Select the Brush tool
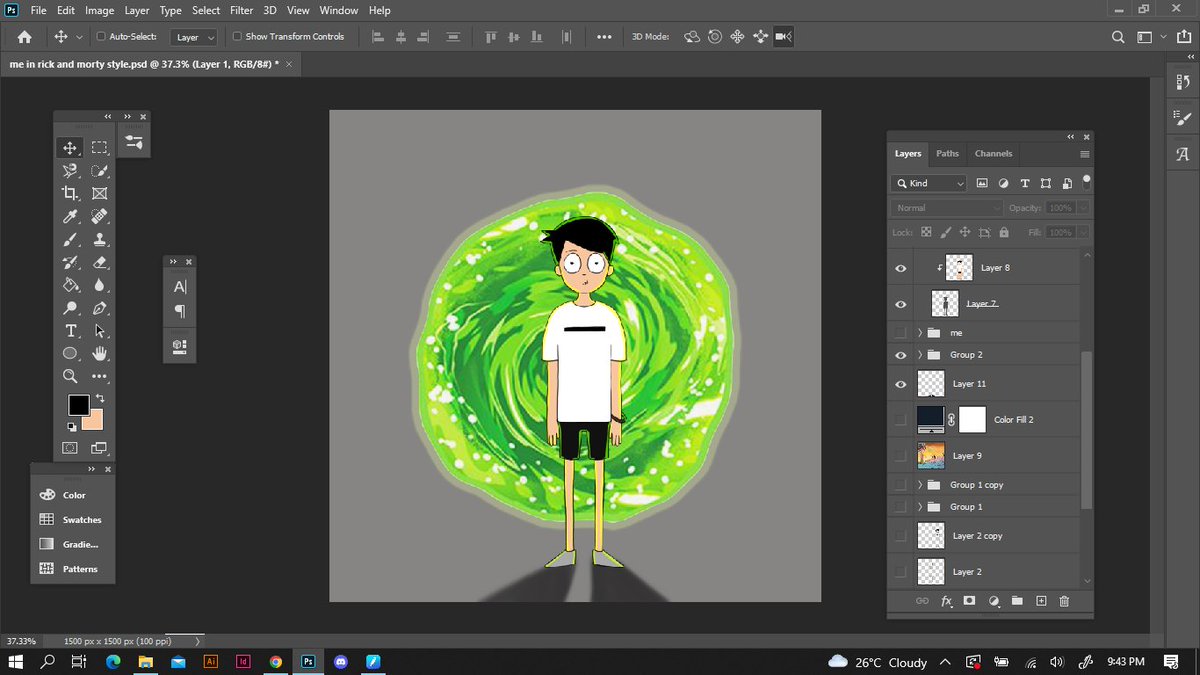 (x=70, y=240)
